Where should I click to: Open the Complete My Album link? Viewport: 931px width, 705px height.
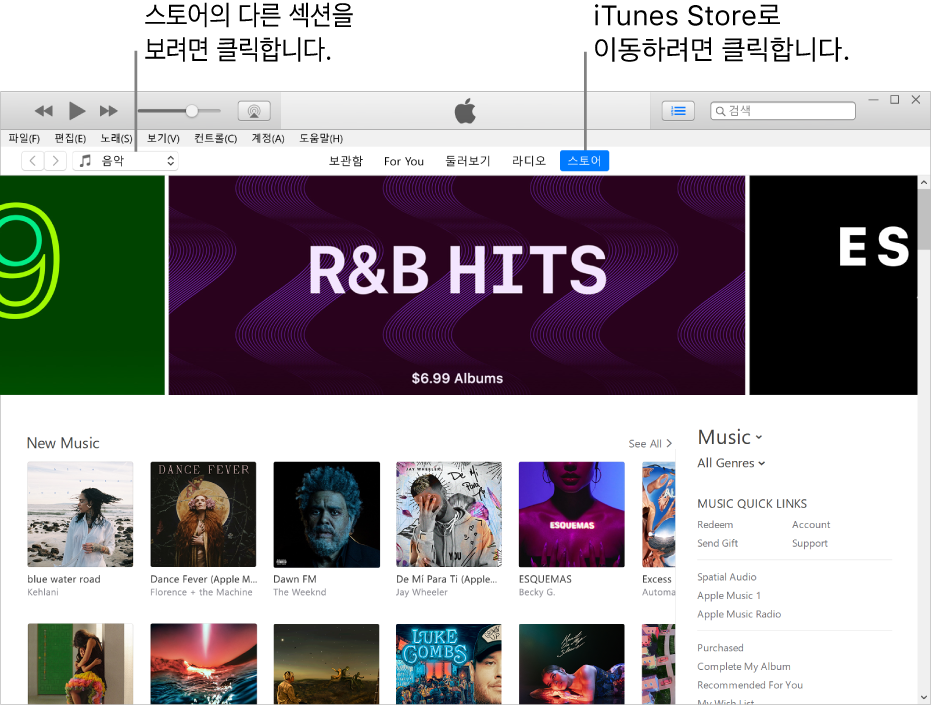coord(744,666)
